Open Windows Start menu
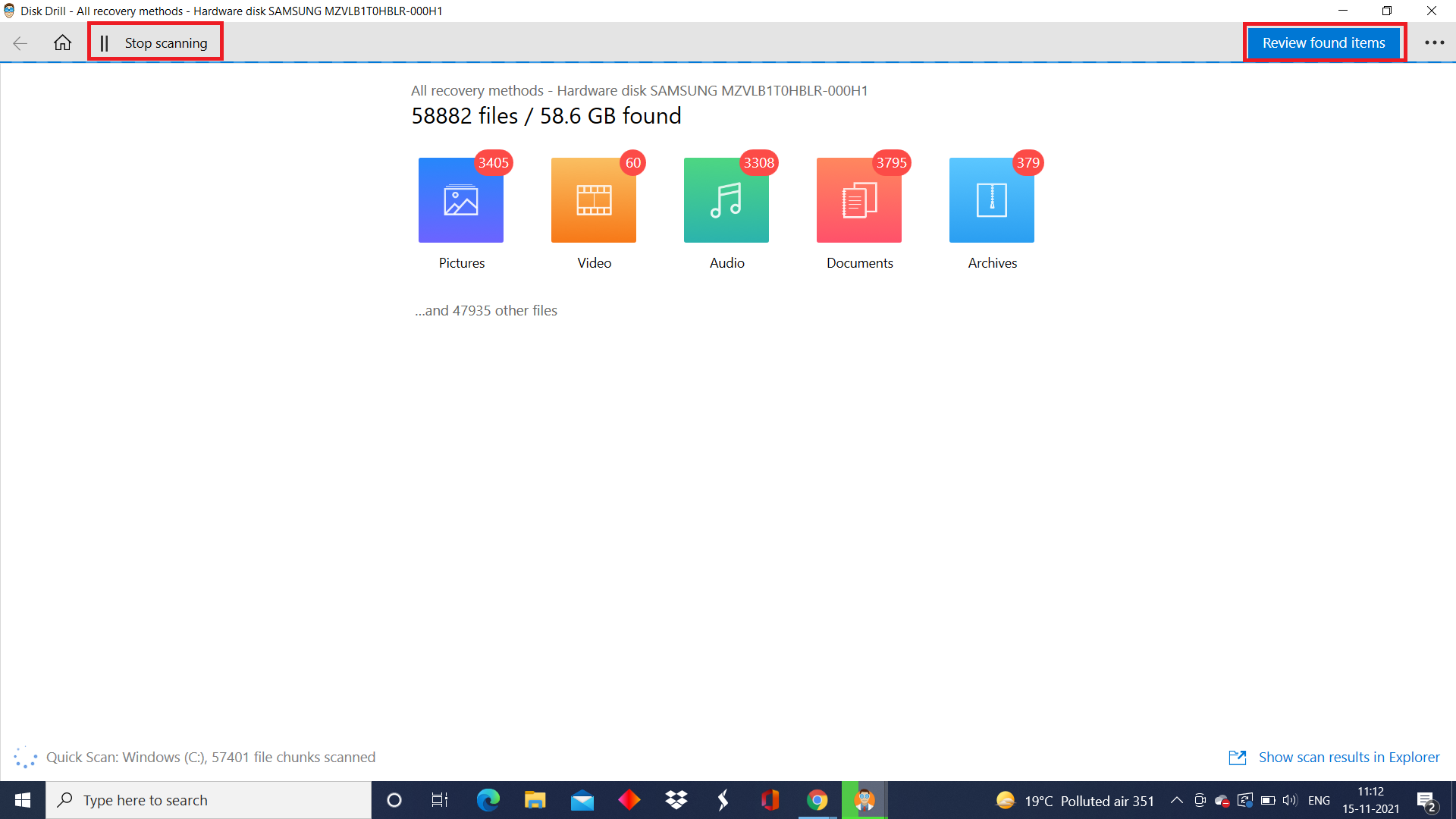 23,800
